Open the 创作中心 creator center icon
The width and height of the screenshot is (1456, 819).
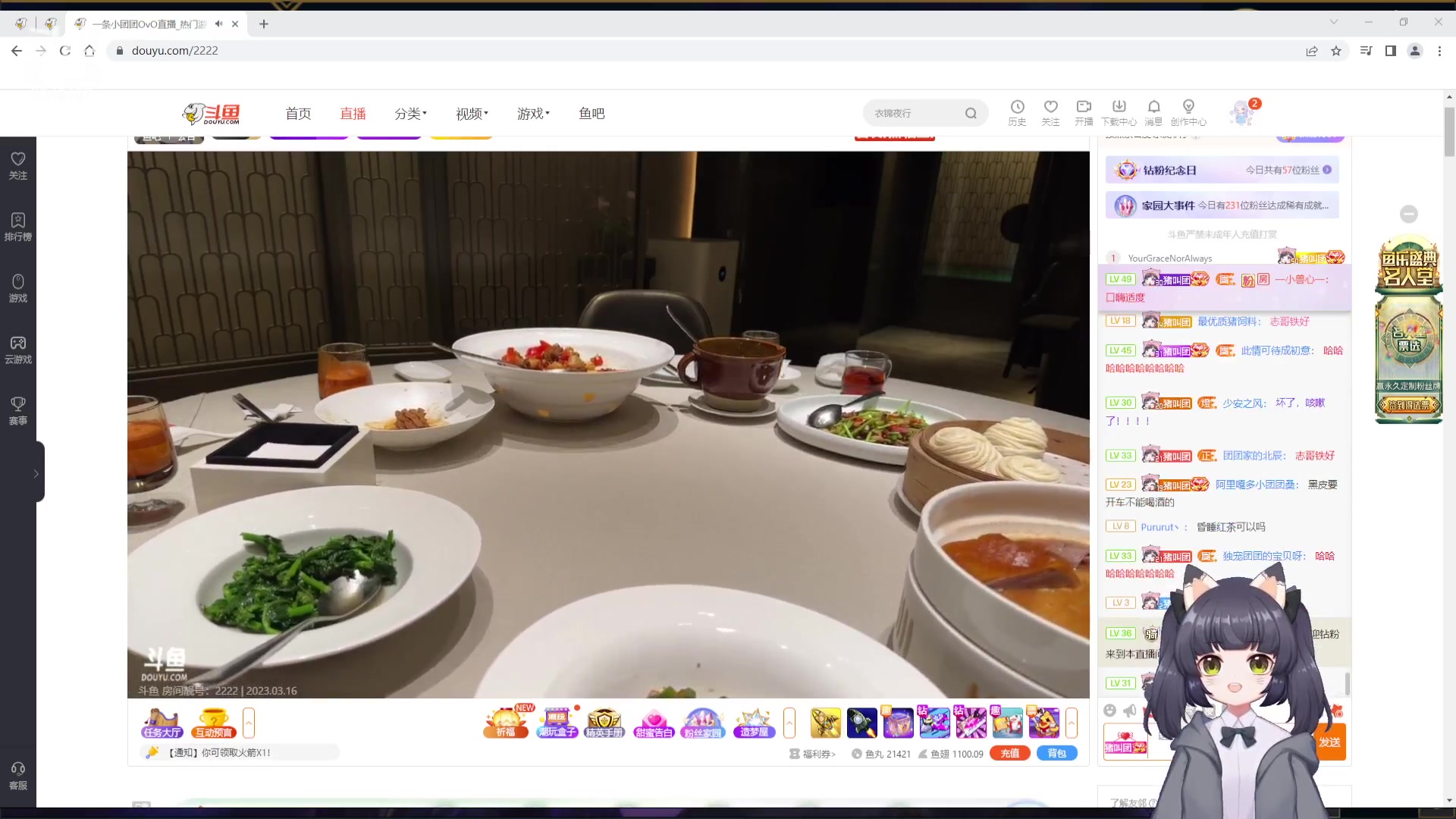pyautogui.click(x=1188, y=112)
